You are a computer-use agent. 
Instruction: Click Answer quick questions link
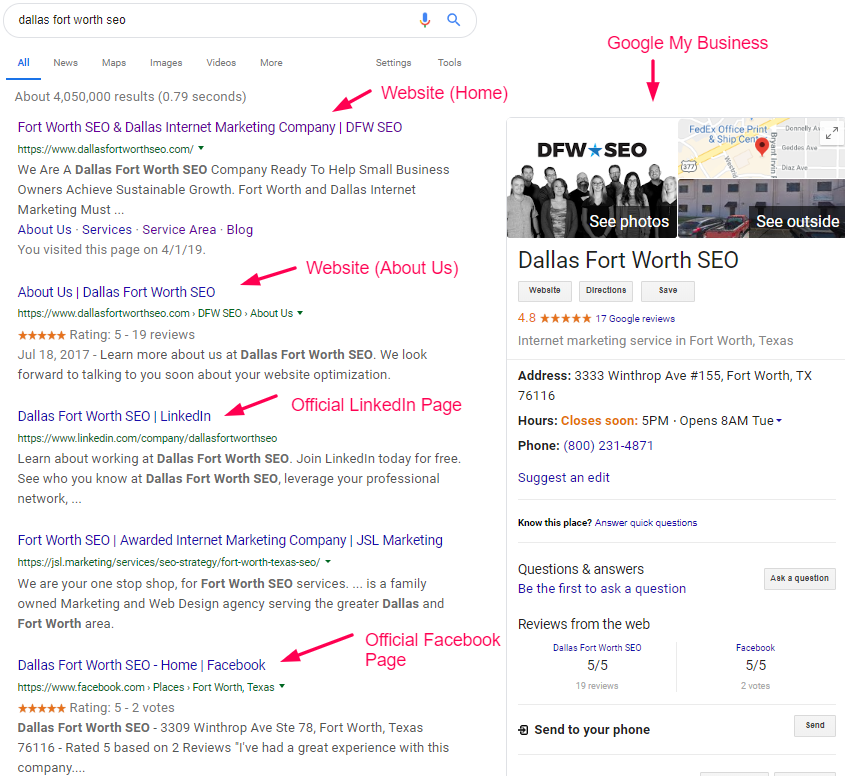(x=646, y=523)
